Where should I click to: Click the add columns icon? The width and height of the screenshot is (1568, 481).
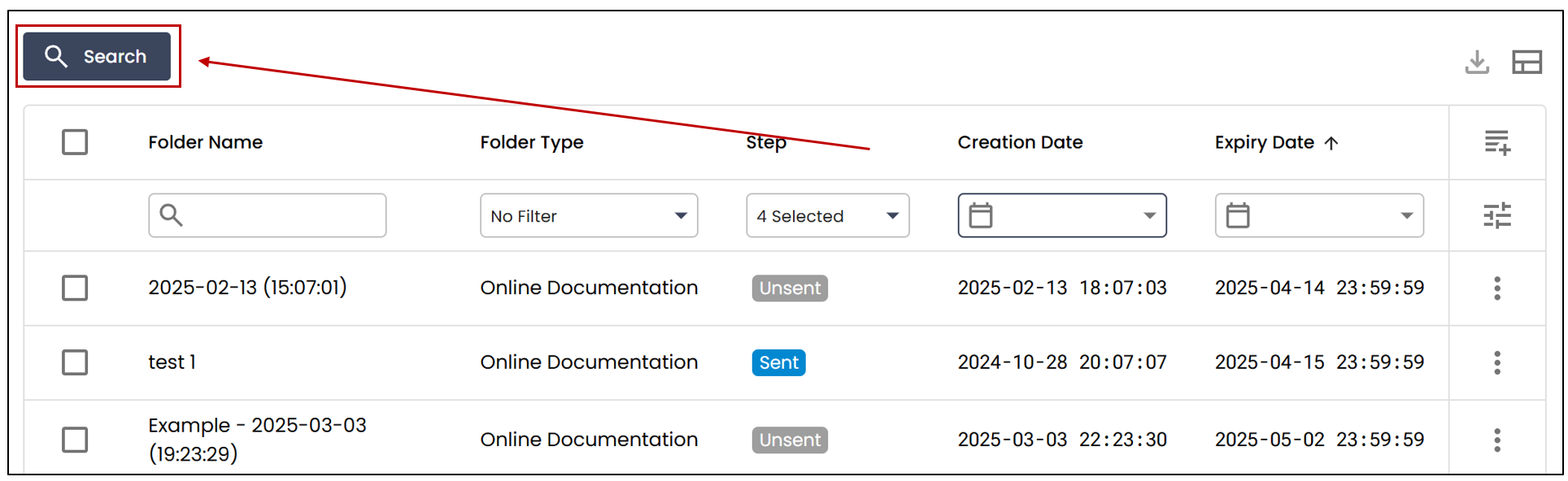[x=1497, y=142]
